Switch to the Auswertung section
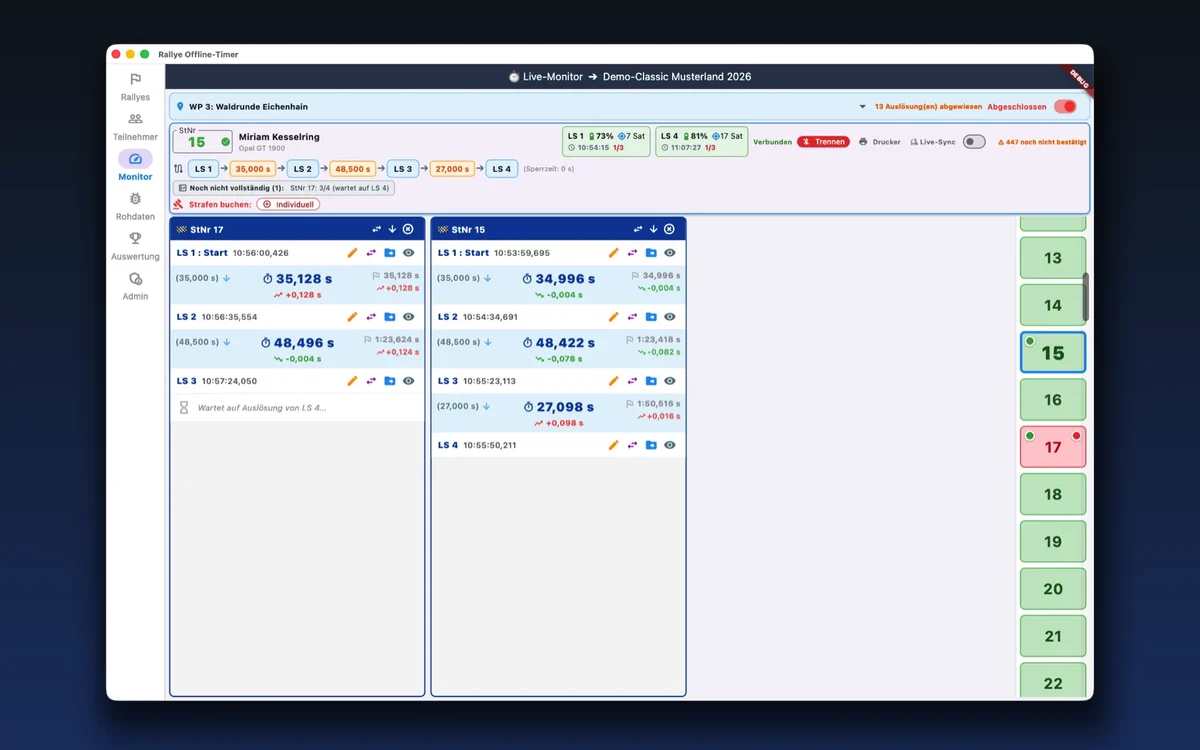 (135, 246)
